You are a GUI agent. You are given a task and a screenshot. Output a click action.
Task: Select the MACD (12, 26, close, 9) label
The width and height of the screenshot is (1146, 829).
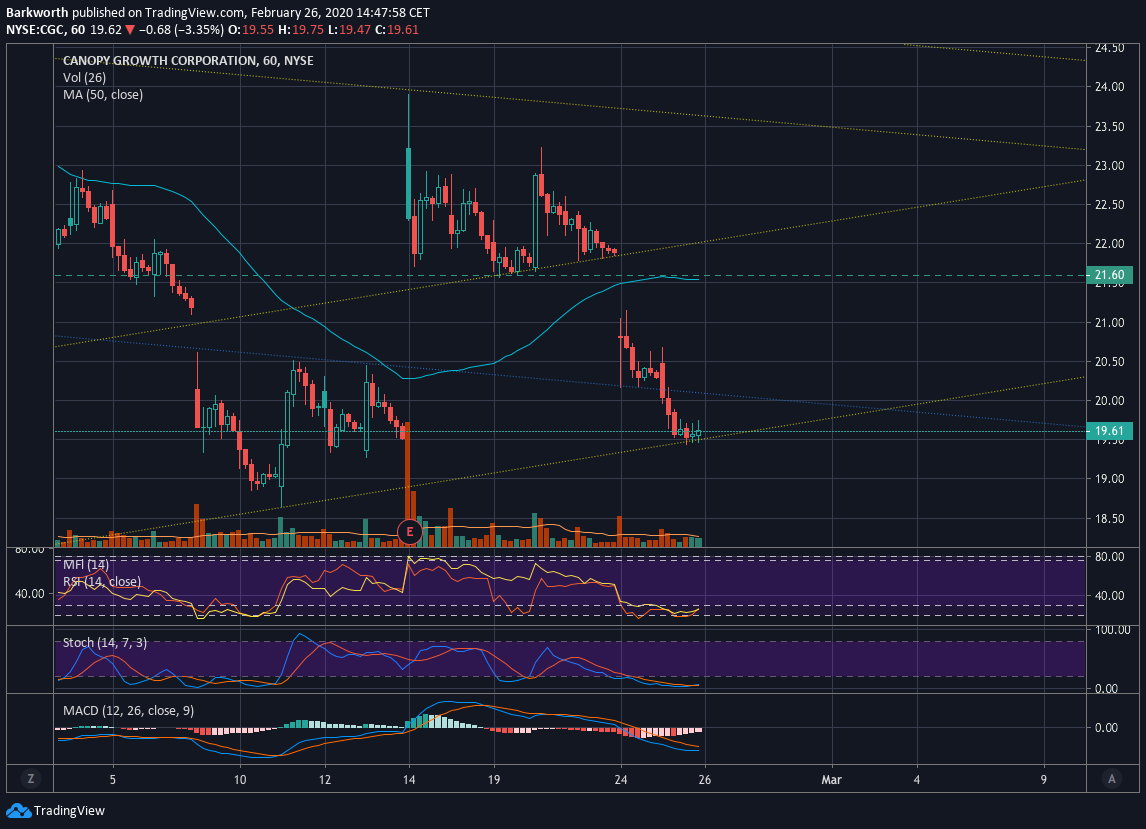tap(129, 711)
